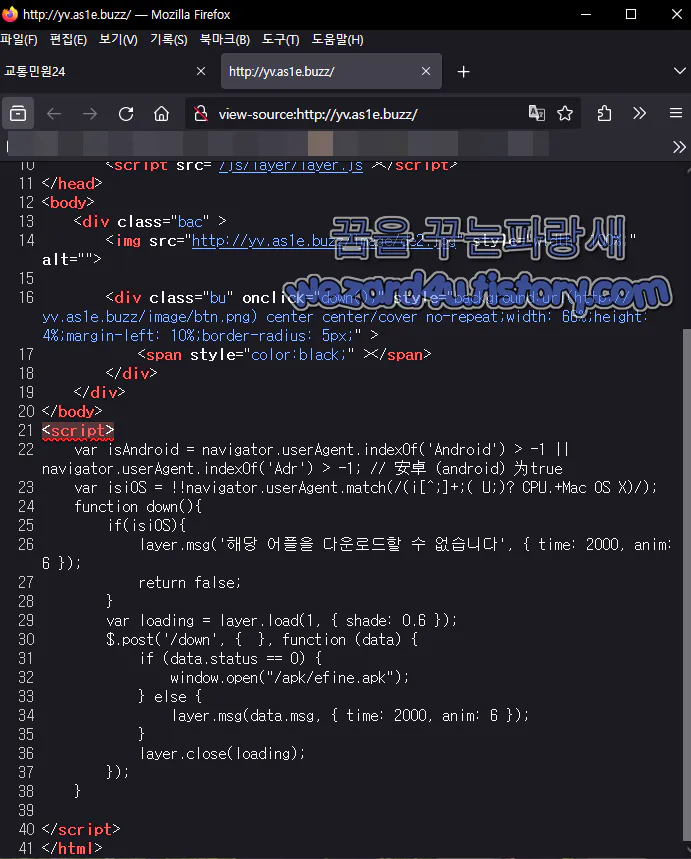The width and height of the screenshot is (691, 859).
Task: Open the 도움말(H) menu
Action: pos(338,39)
